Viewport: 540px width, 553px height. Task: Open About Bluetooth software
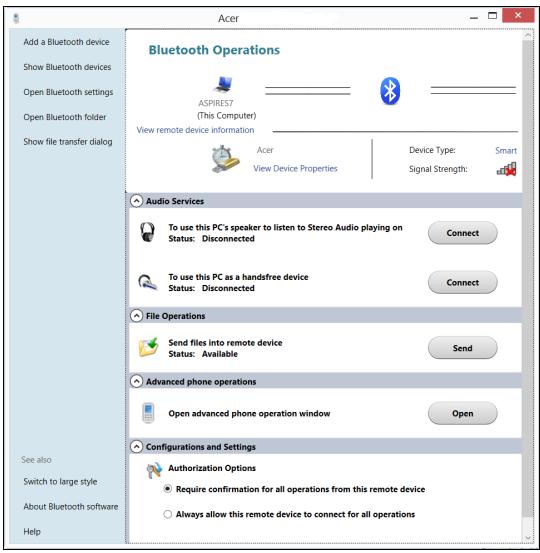coord(71,506)
